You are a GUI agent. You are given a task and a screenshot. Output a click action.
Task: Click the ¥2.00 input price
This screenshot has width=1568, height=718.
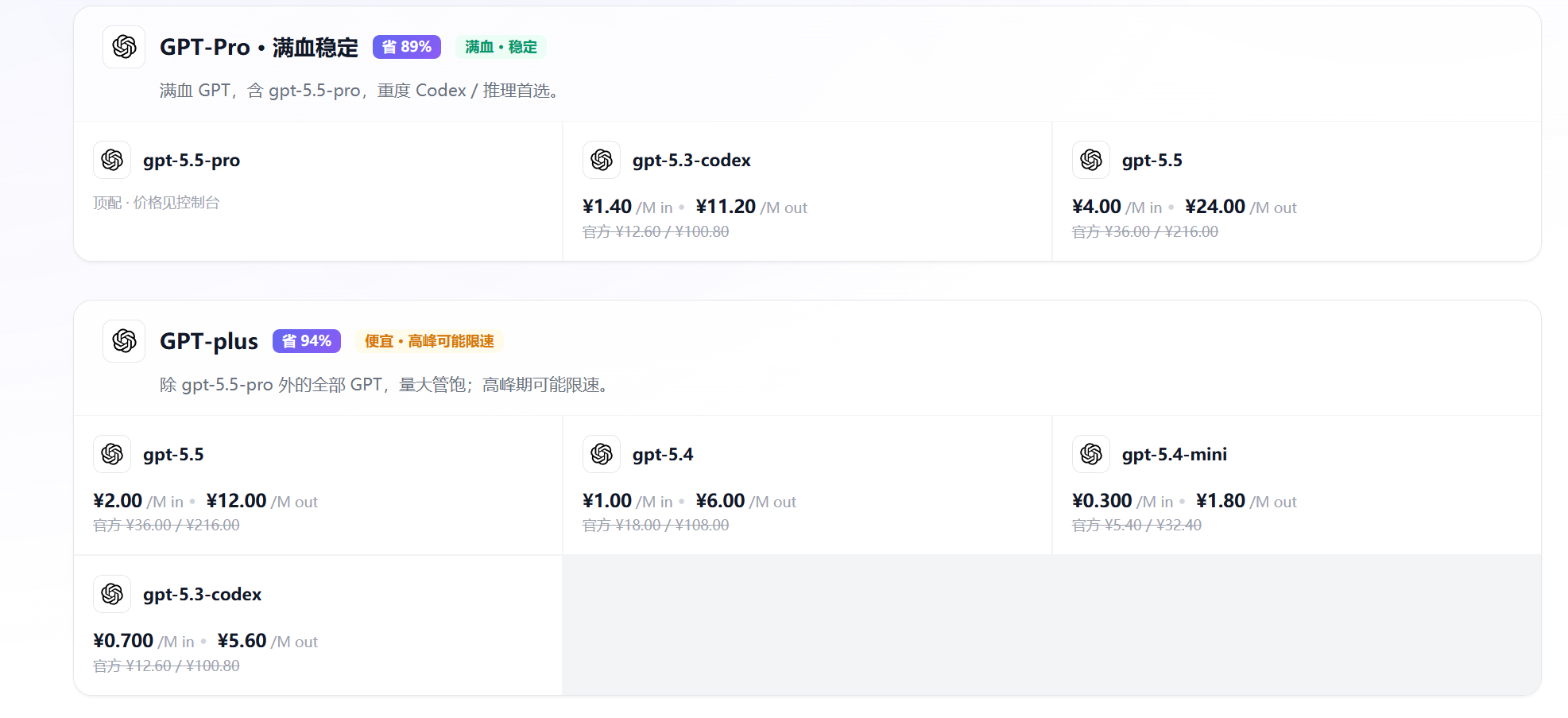point(118,501)
